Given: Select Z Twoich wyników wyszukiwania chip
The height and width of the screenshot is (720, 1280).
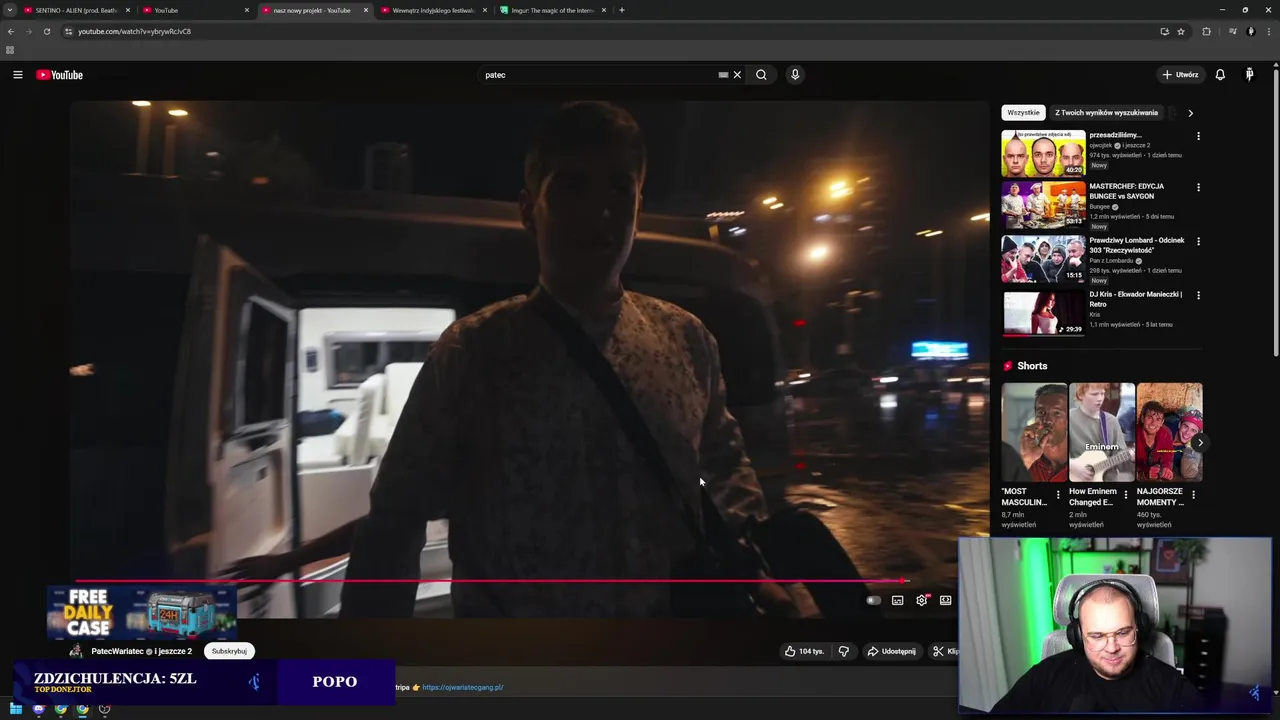Looking at the screenshot, I should click(x=1106, y=113).
